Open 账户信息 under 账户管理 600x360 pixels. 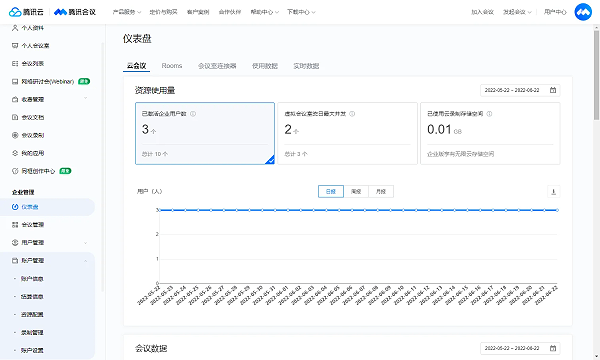[x=32, y=279]
